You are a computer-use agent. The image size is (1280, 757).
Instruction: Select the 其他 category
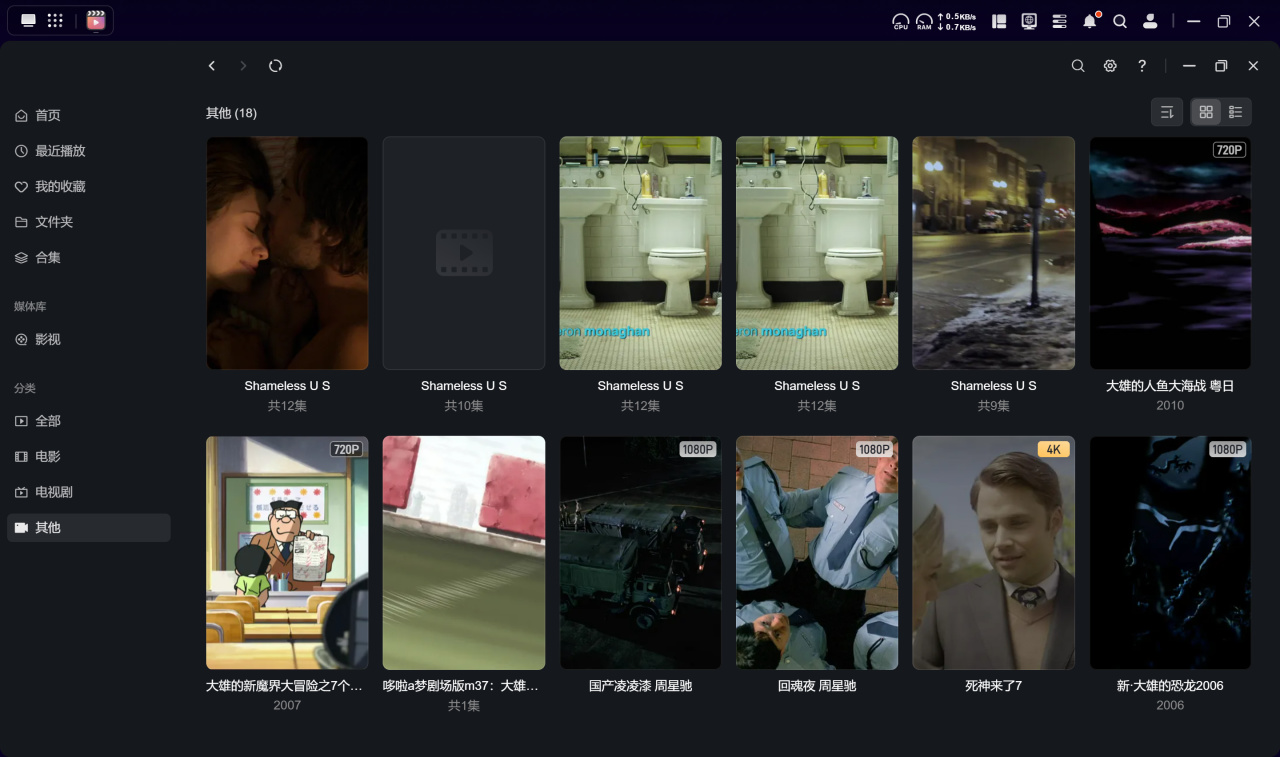click(x=89, y=528)
